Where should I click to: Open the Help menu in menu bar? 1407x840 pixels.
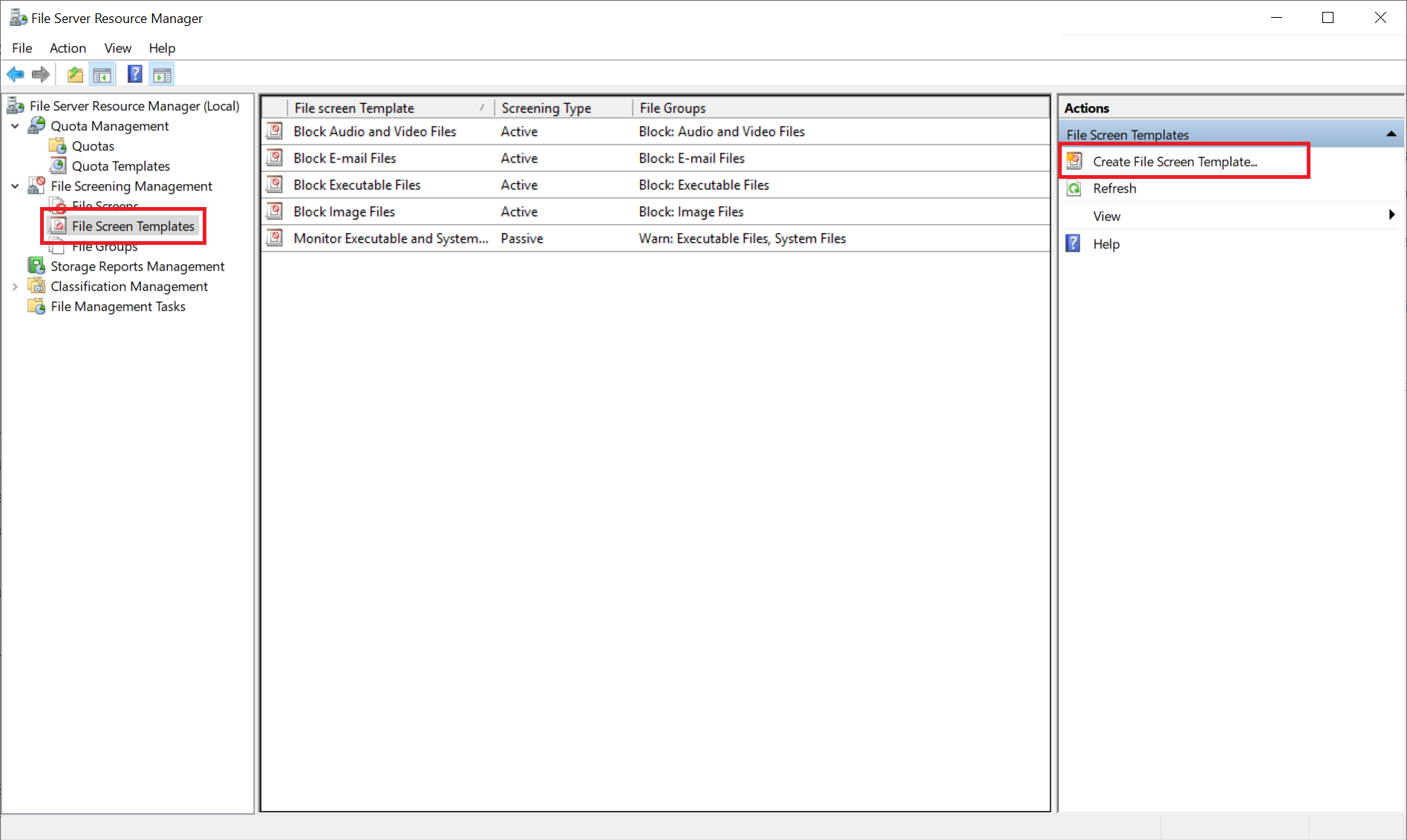pyautogui.click(x=162, y=47)
